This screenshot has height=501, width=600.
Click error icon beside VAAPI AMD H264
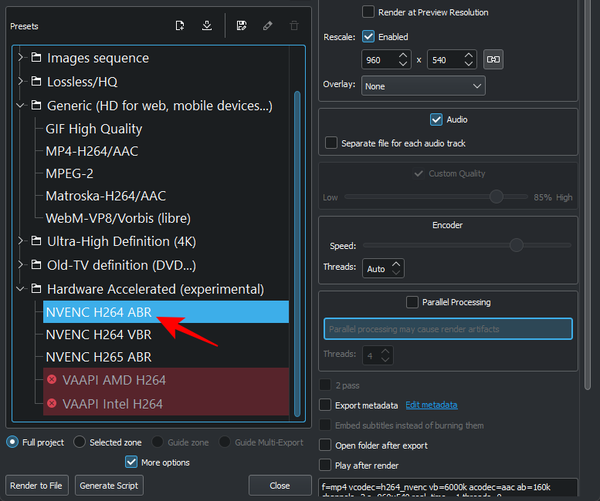tap(52, 379)
